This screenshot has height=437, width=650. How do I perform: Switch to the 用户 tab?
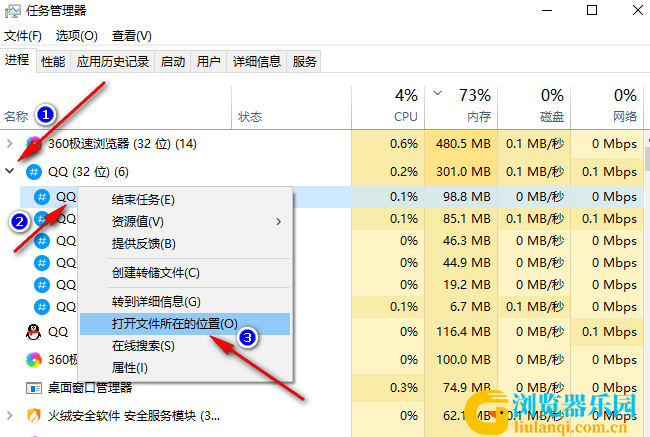[209, 62]
